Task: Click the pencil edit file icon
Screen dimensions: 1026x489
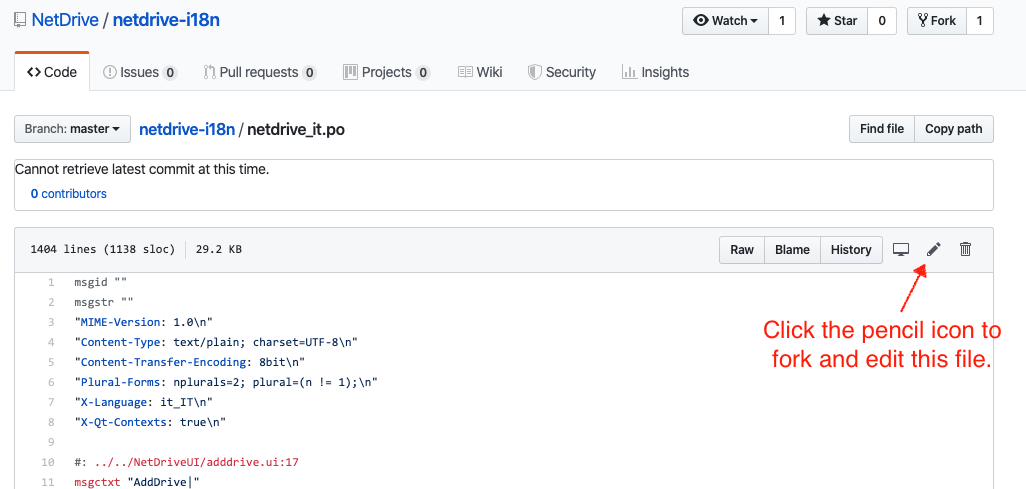Action: pos(934,249)
